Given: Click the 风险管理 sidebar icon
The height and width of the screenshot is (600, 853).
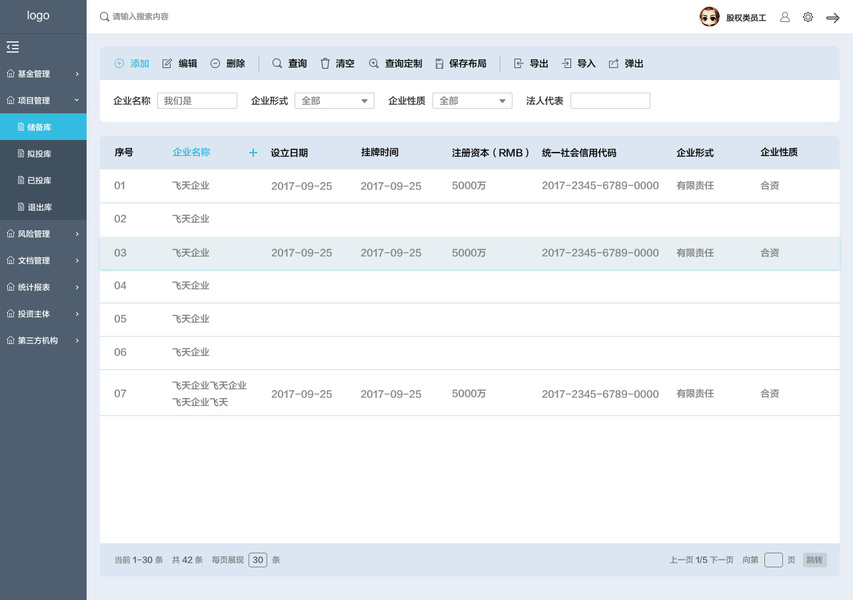Looking at the screenshot, I should pyautogui.click(x=10, y=233).
